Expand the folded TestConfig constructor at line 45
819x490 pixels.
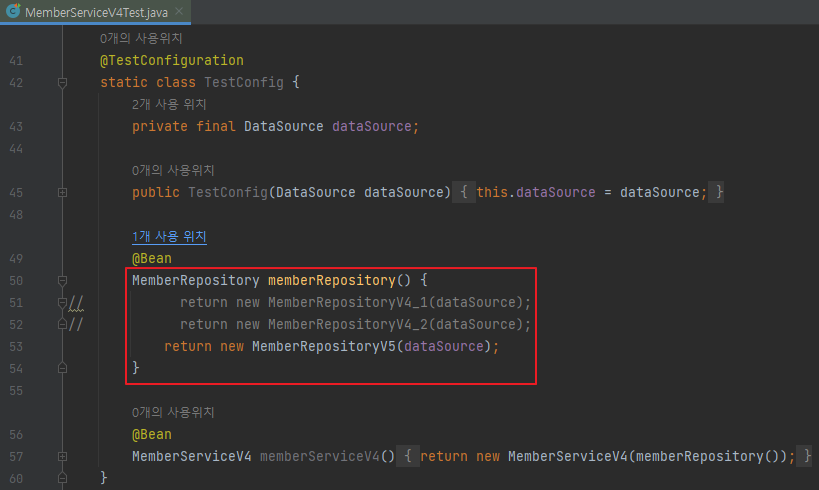point(62,193)
